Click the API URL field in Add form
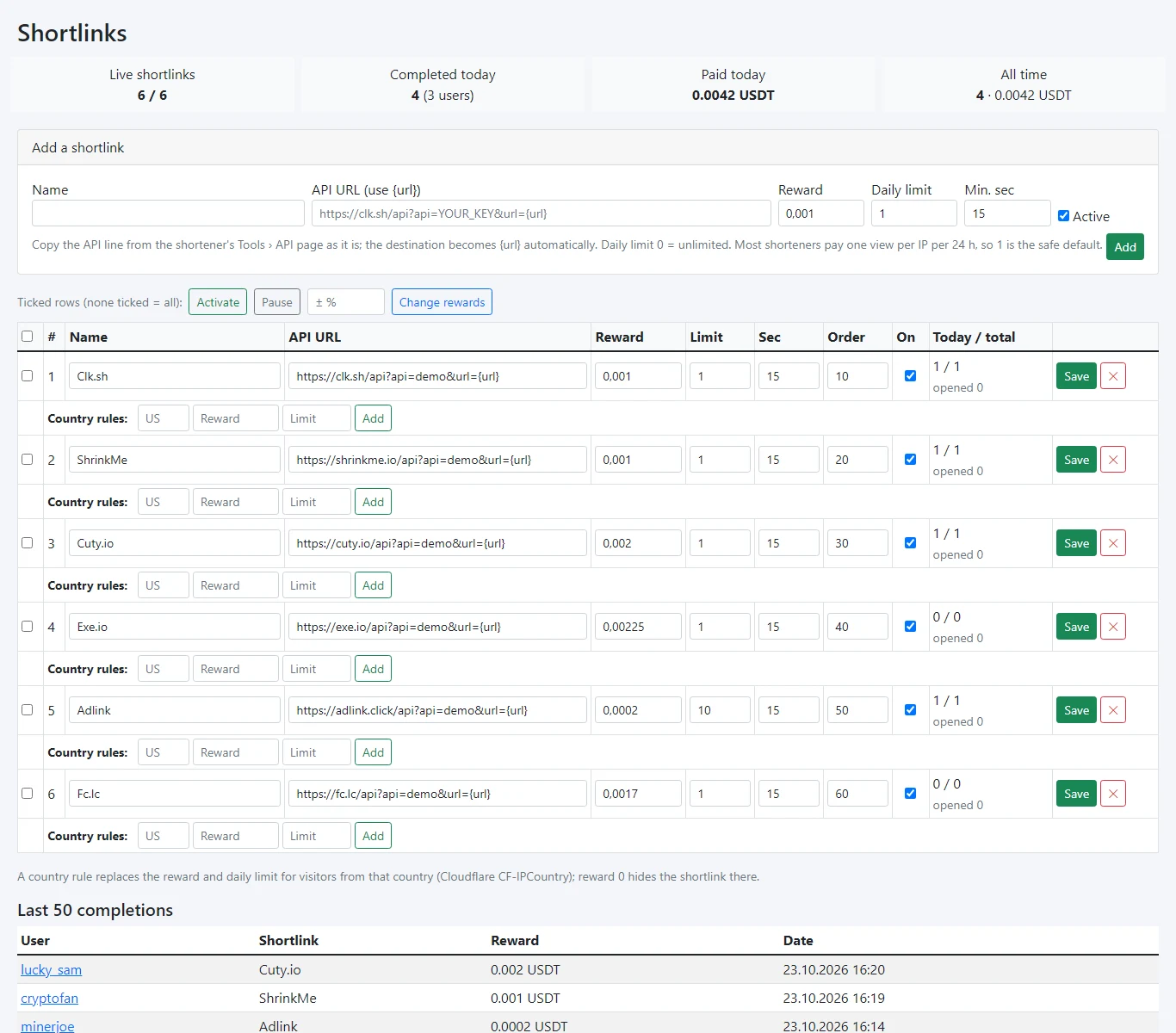Viewport: 1176px width, 1033px height. 542,213
